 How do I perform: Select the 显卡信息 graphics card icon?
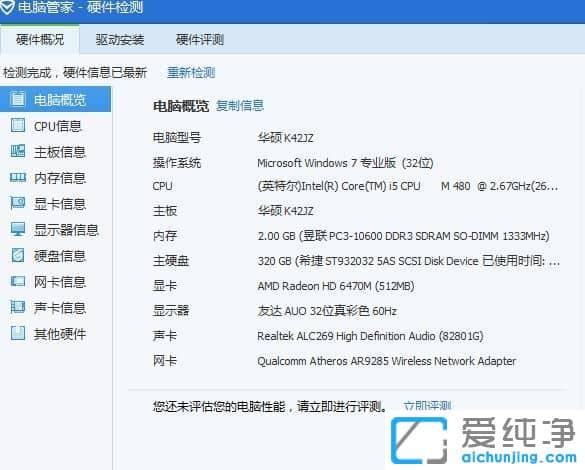[x=18, y=204]
